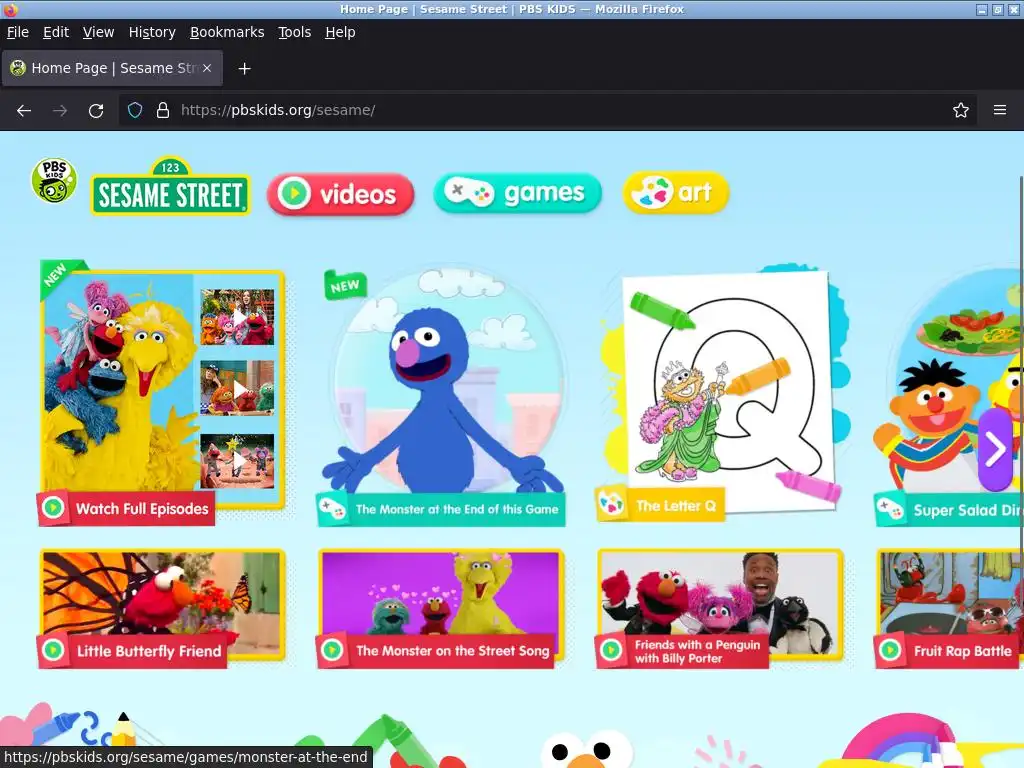Click the browser forward arrow
Viewport: 1024px width, 768px height.
tap(60, 110)
